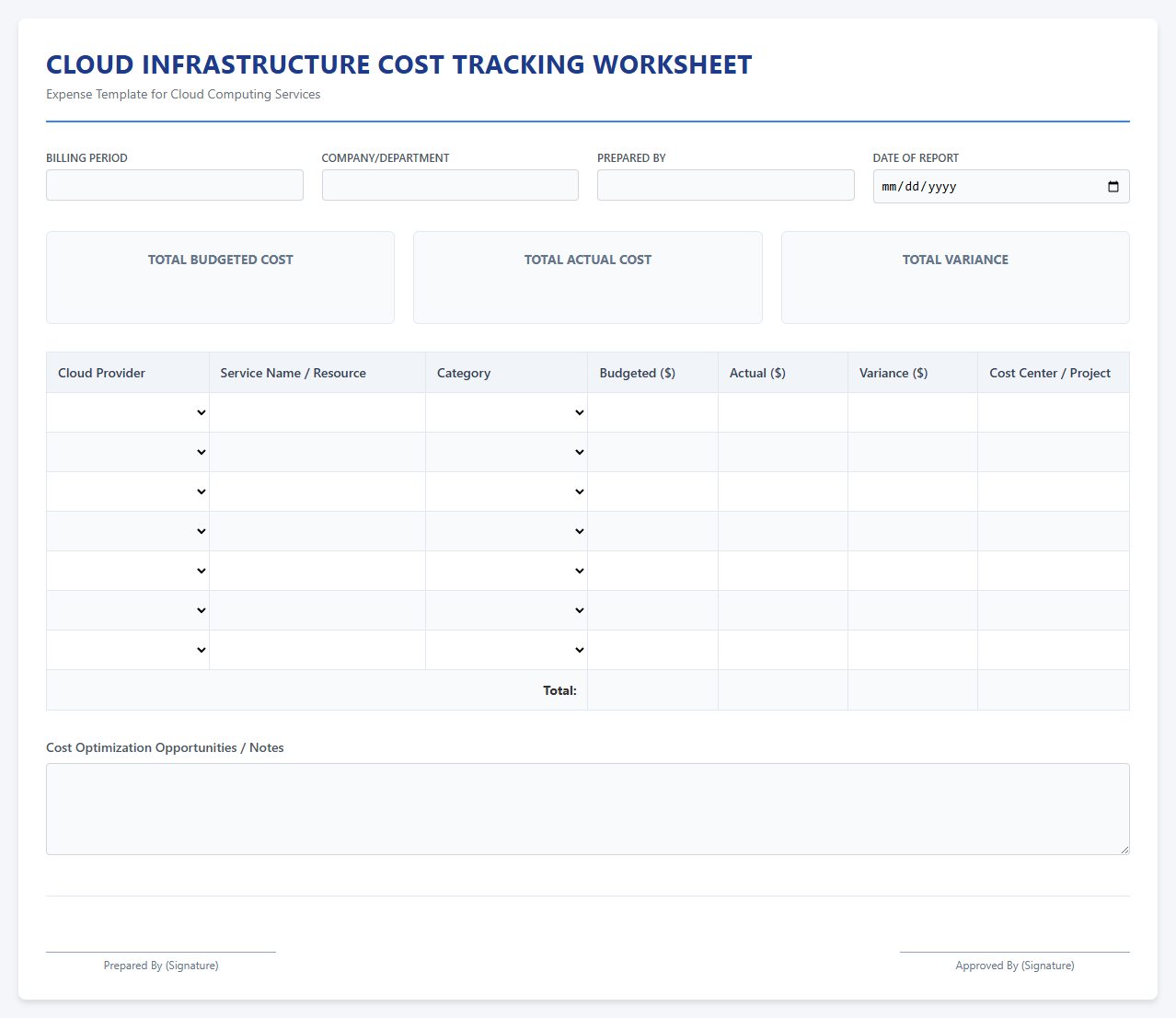Focus the third row Actual ($) cell
The height and width of the screenshot is (1018, 1176).
(x=783, y=492)
